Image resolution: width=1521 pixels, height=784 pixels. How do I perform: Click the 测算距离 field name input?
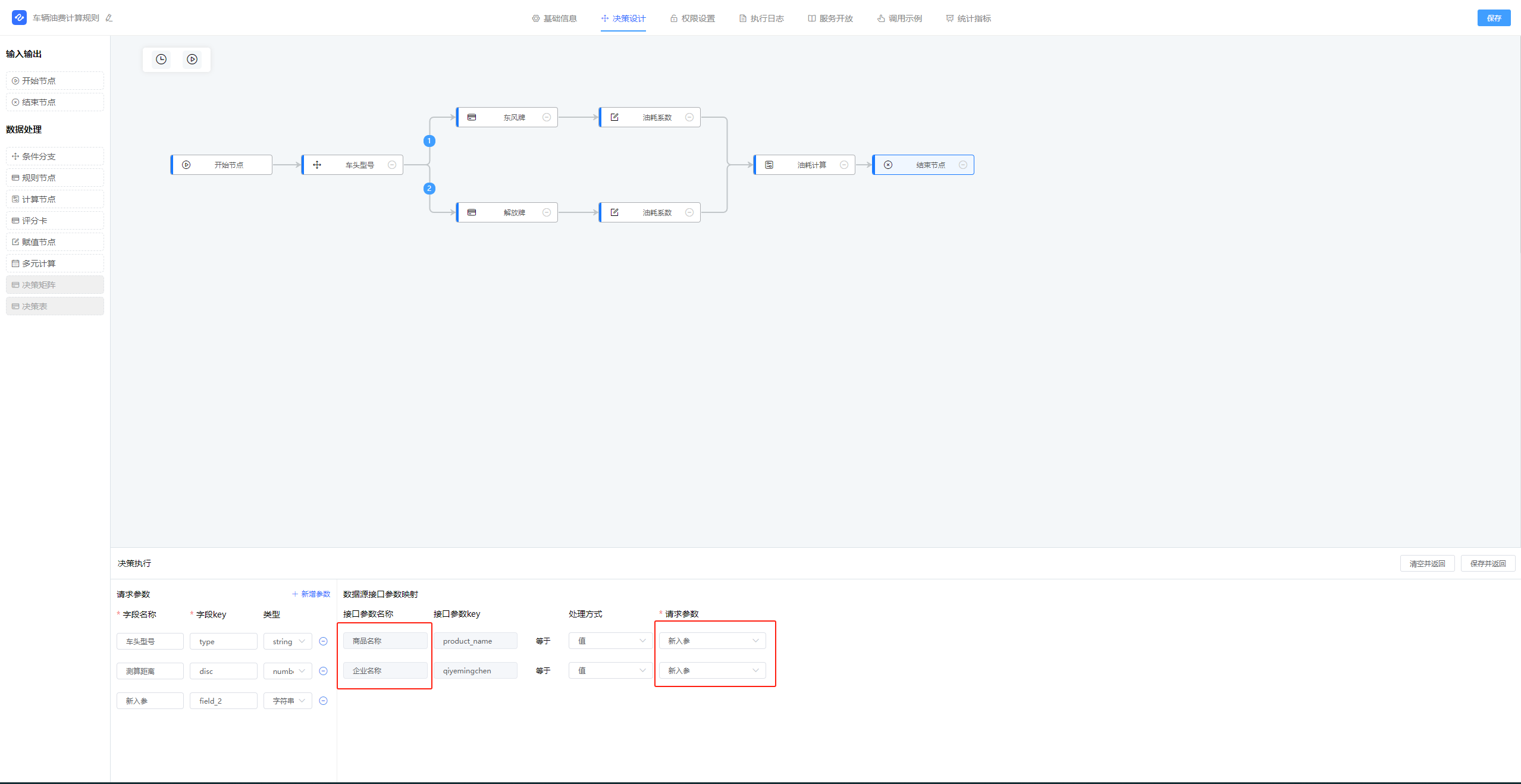pos(150,671)
